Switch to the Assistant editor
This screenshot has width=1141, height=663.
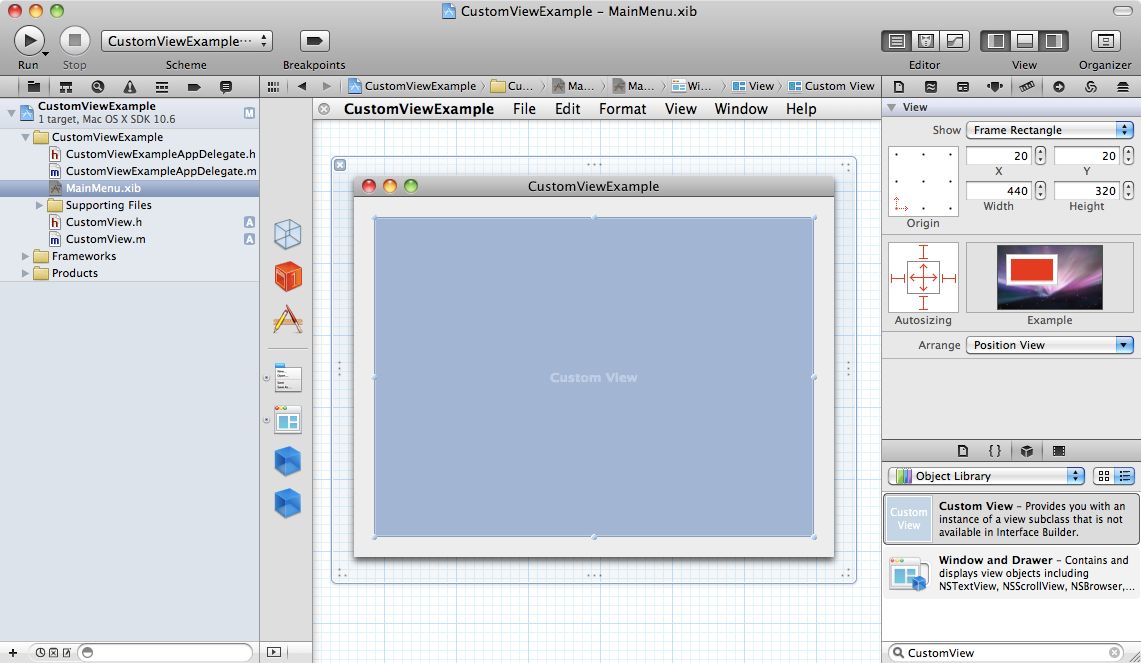(926, 41)
